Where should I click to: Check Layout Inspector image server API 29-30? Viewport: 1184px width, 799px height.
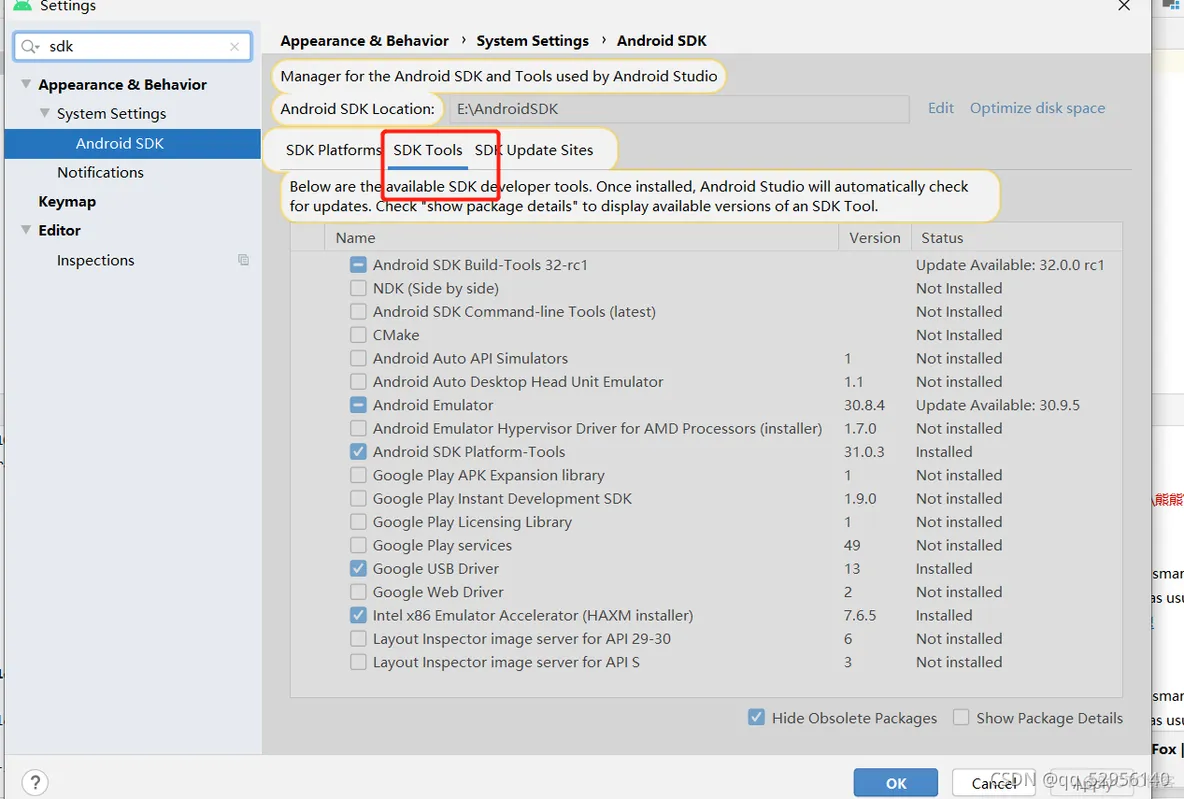tap(358, 640)
